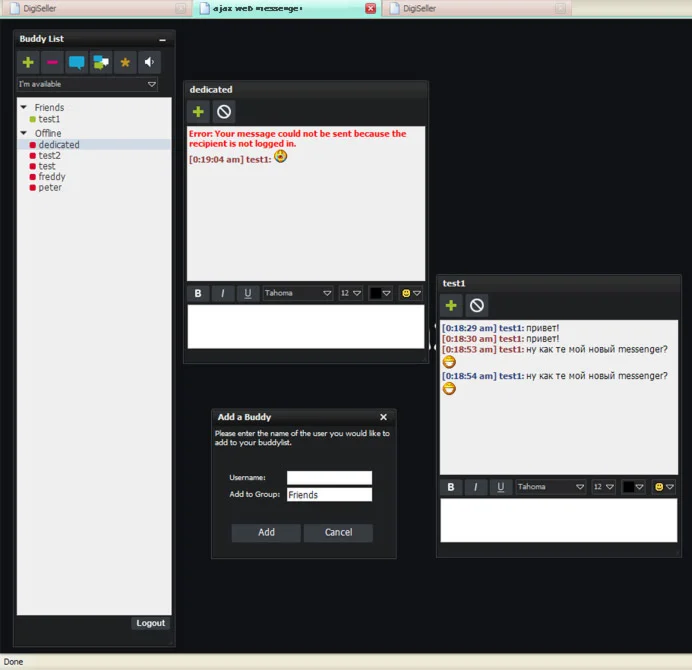Viewport: 692px width, 670px height.
Task: Select offline buddy test2
Action: pyautogui.click(x=49, y=155)
